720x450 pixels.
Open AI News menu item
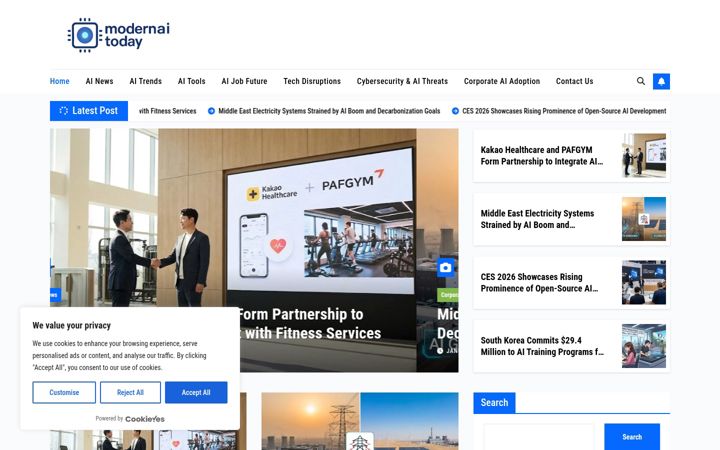click(x=99, y=81)
